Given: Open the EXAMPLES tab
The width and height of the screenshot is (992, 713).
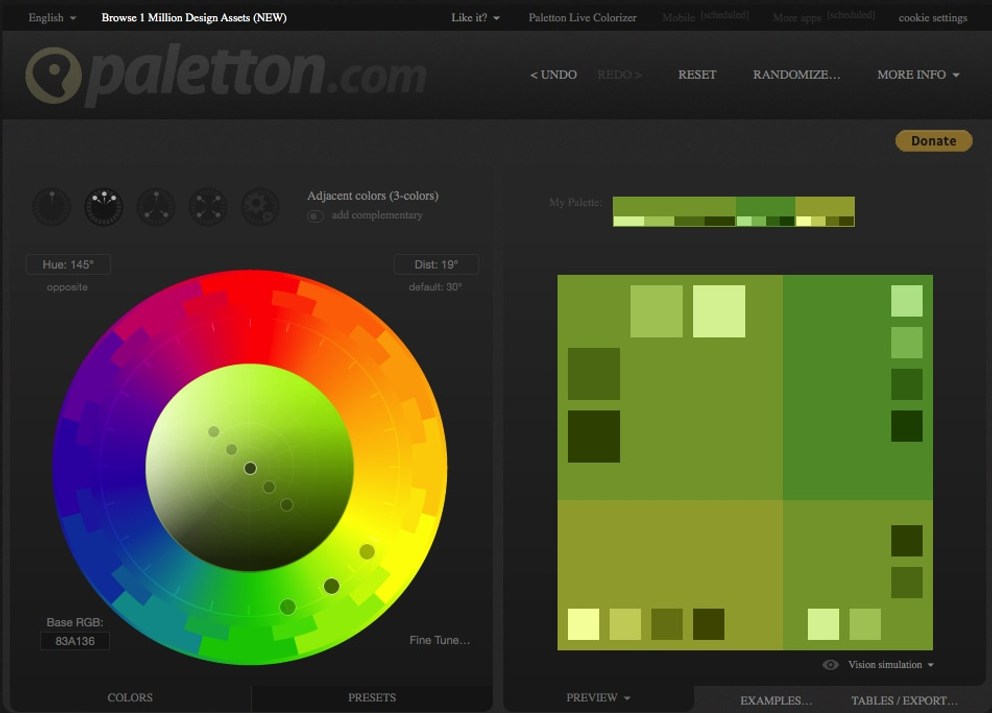Looking at the screenshot, I should 776,700.
